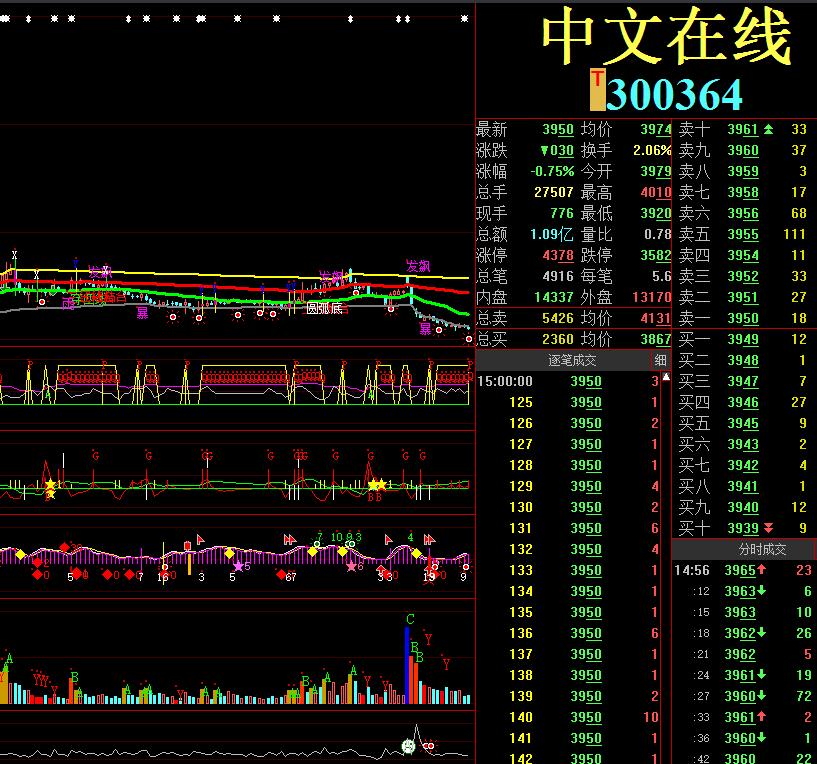This screenshot has width=817, height=764.
Task: Select the 逐笔成交 header tab
Action: pos(572,360)
